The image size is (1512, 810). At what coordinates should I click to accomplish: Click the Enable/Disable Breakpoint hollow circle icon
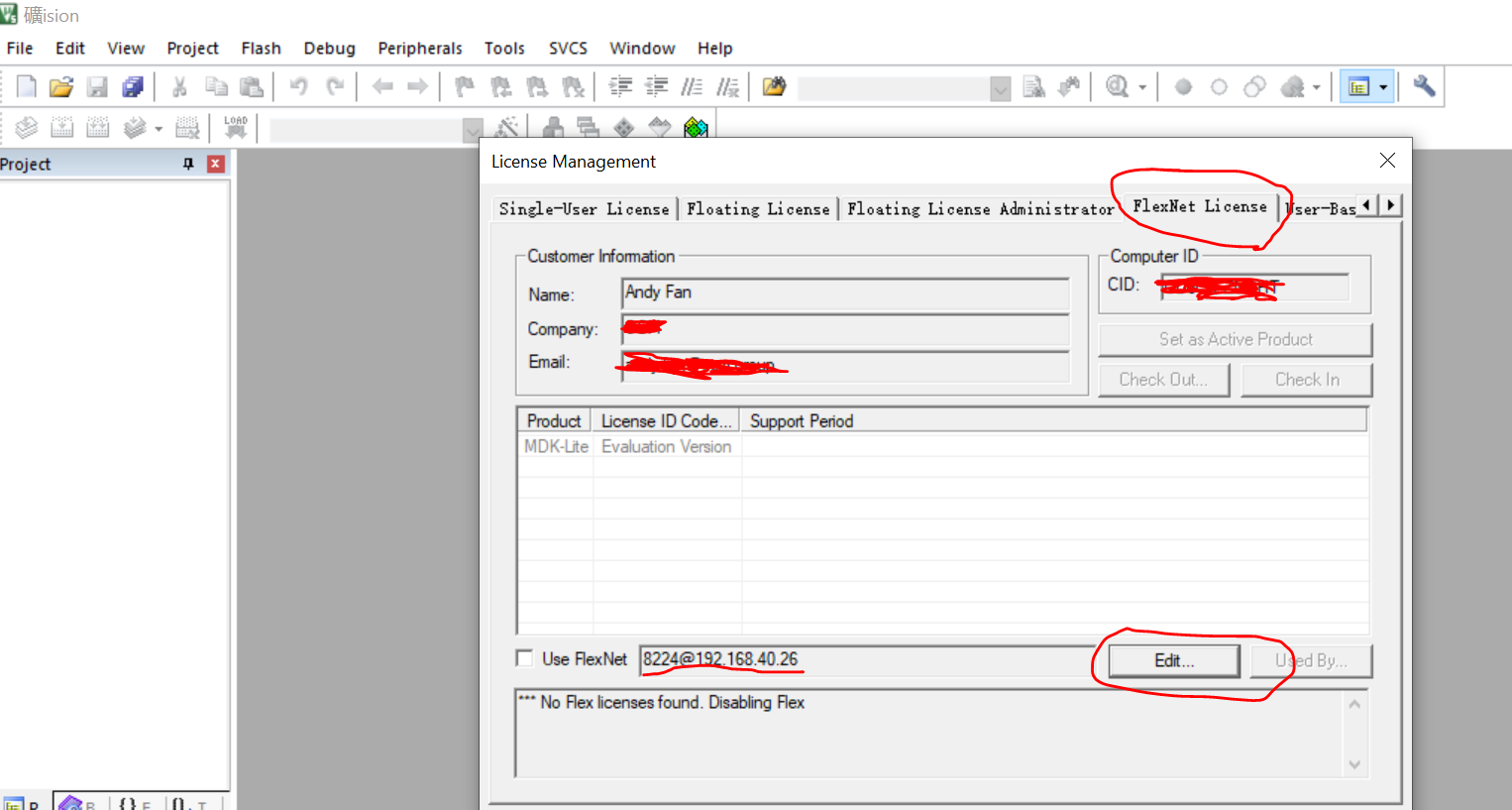pos(1219,87)
